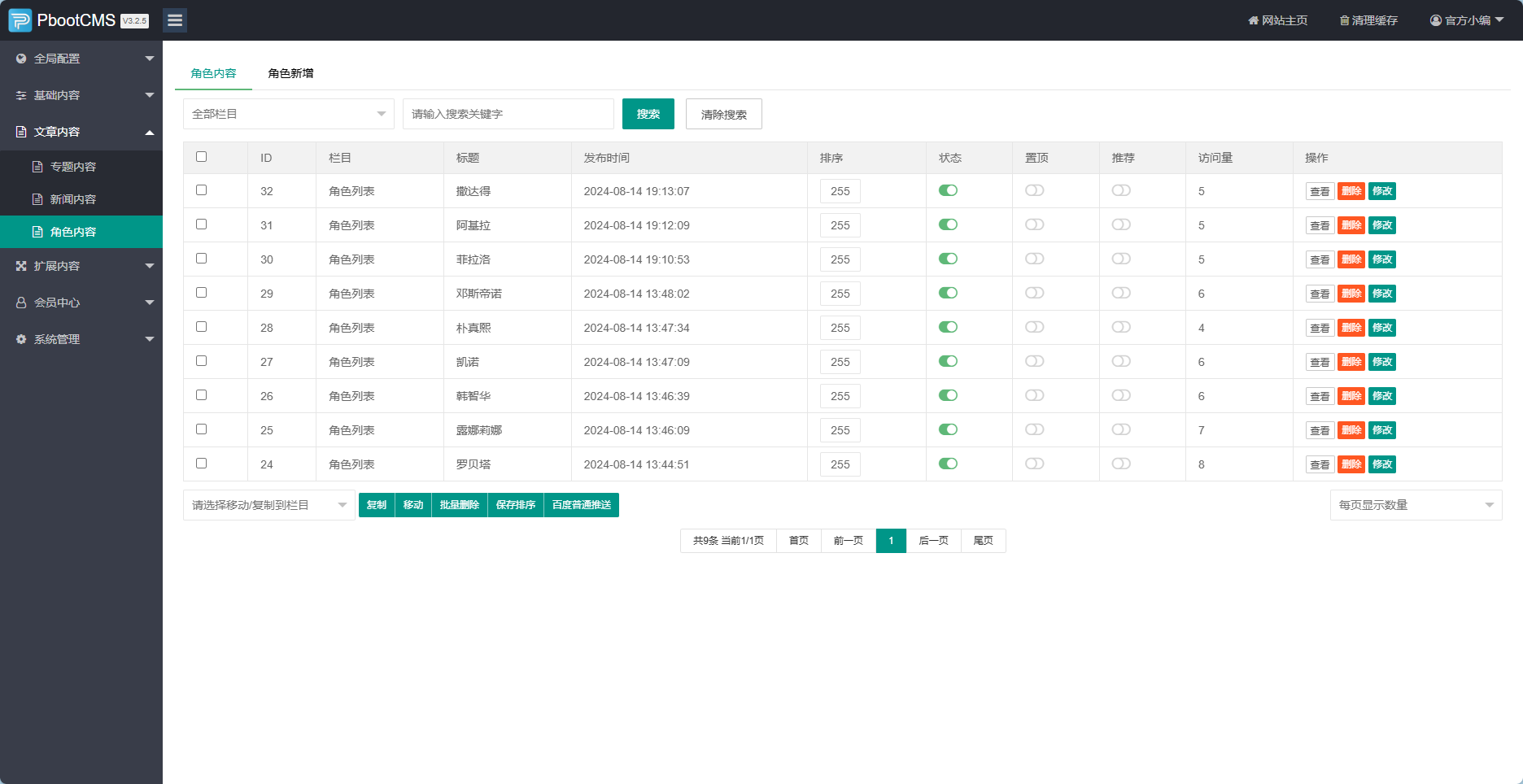Toggle the 置顶 switch for 阿基拉

pyautogui.click(x=1035, y=224)
